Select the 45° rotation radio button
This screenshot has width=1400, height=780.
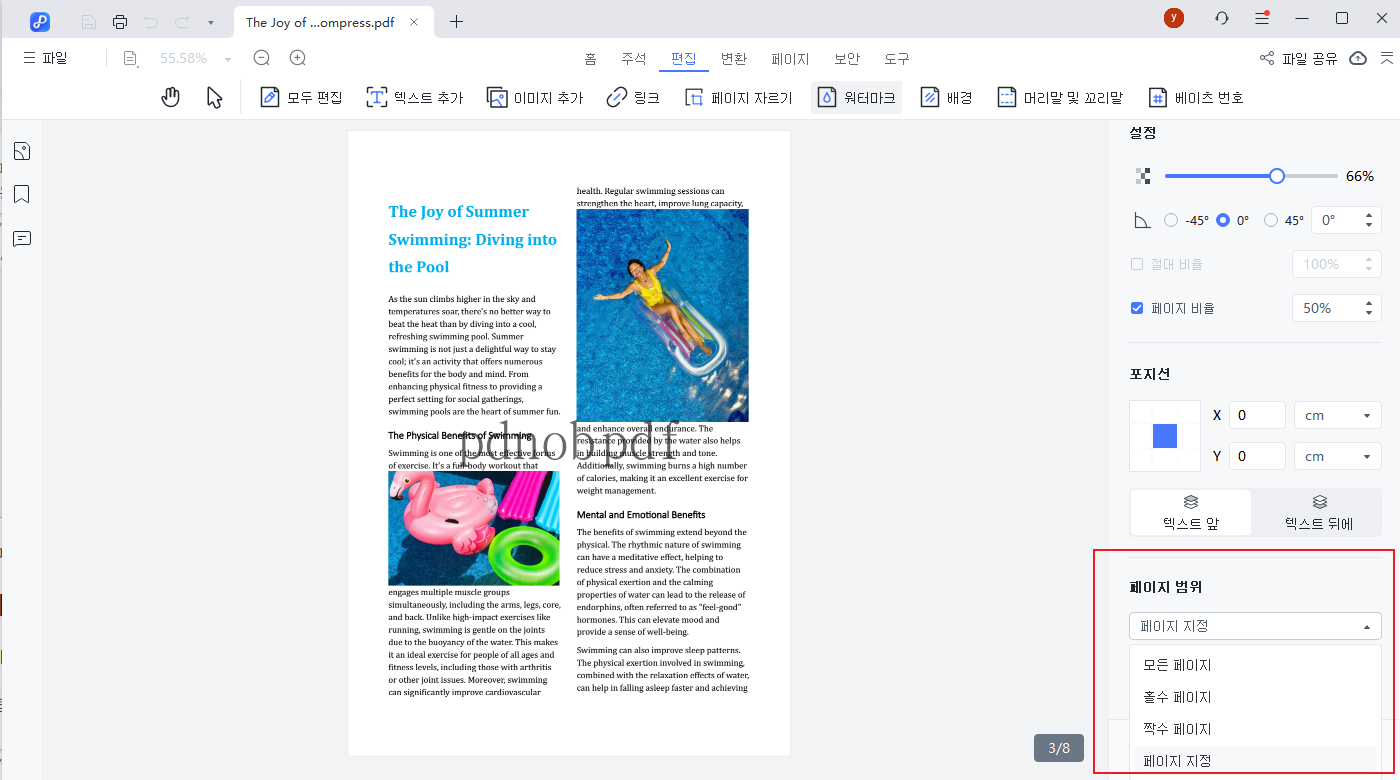point(1271,220)
